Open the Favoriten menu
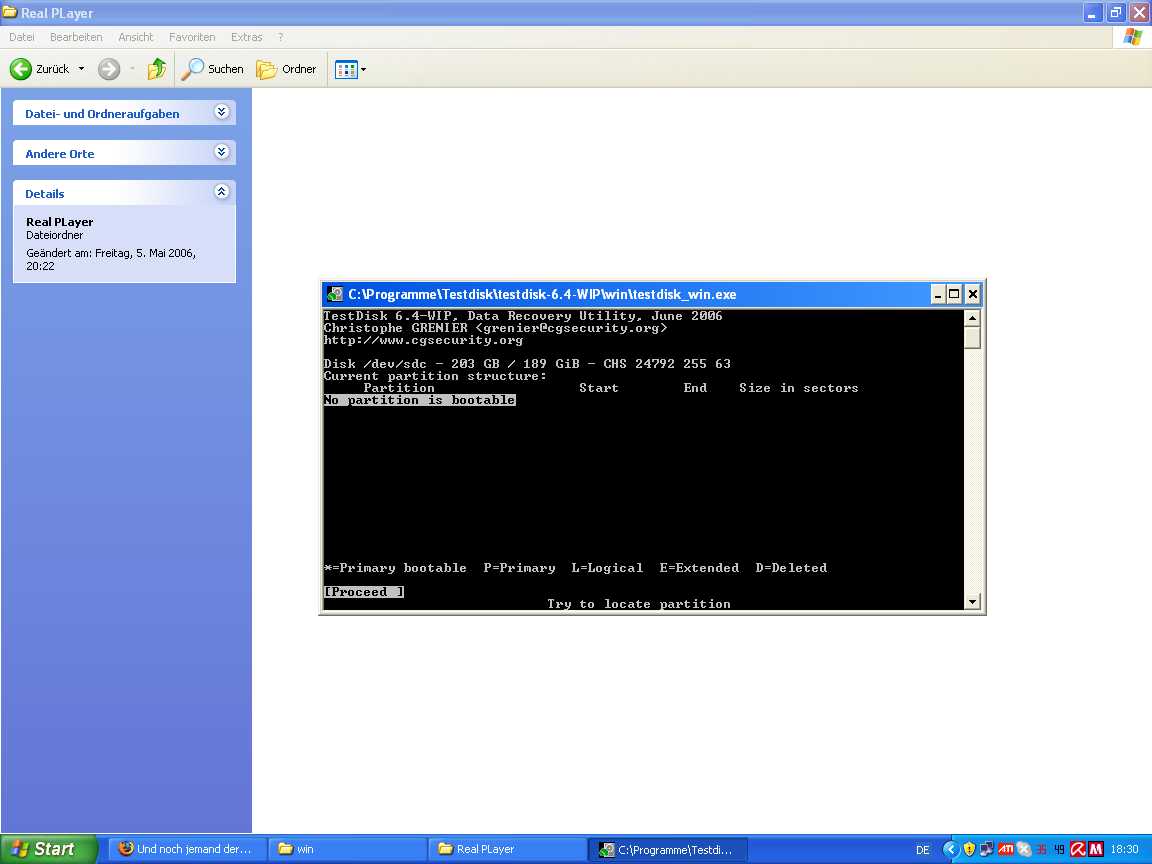Viewport: 1152px width, 864px height. click(x=192, y=37)
